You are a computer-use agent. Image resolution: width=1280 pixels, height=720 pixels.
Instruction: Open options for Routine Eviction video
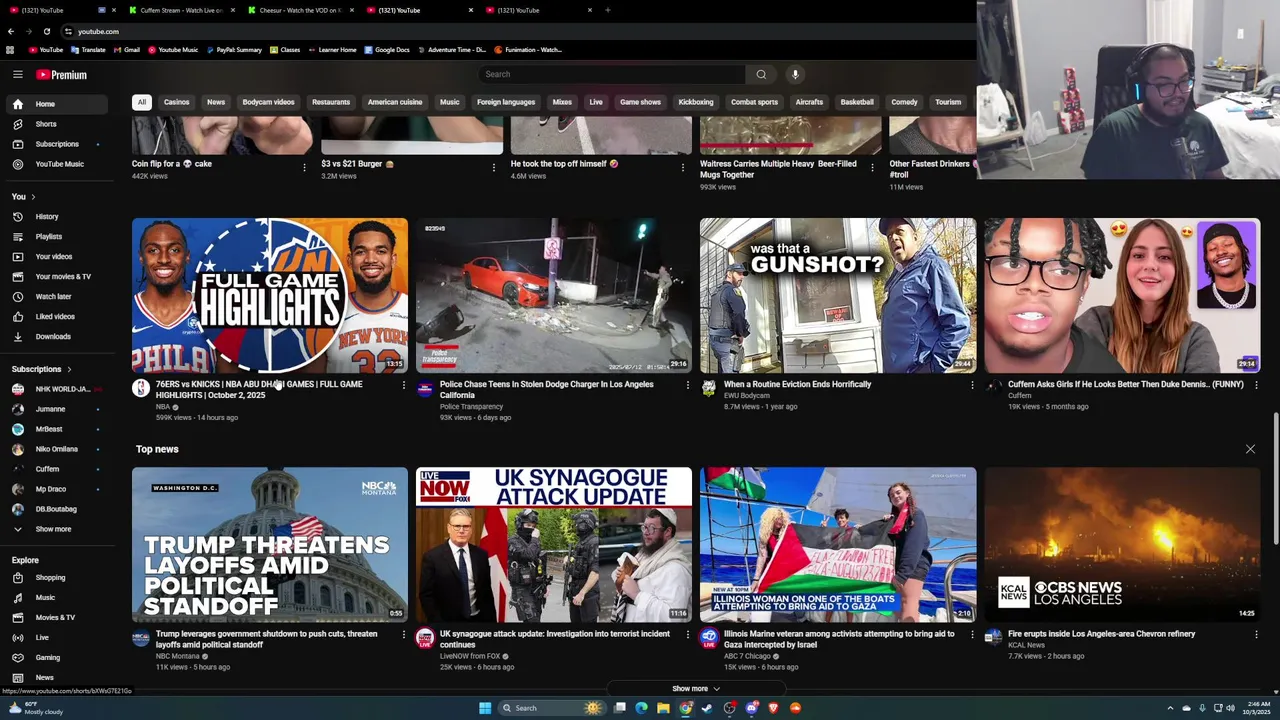pyautogui.click(x=972, y=385)
